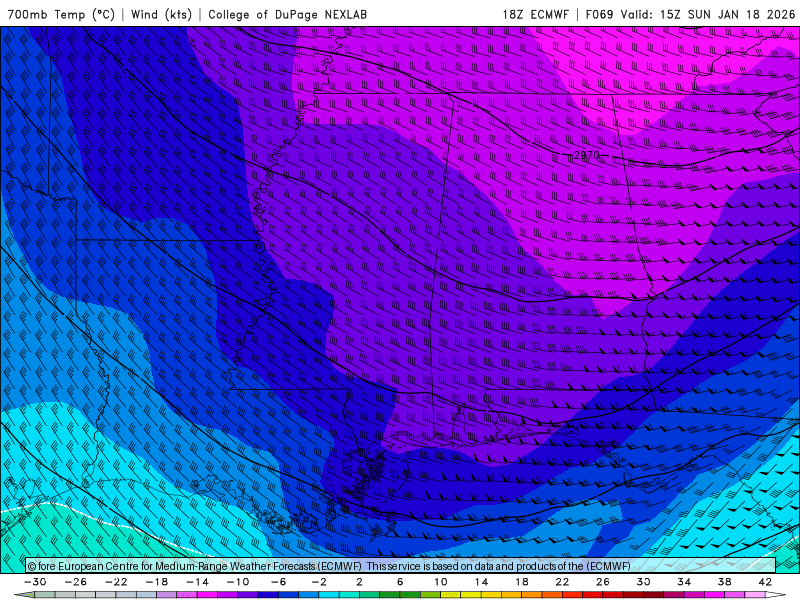Click the 22 color scale label

pyautogui.click(x=562, y=582)
